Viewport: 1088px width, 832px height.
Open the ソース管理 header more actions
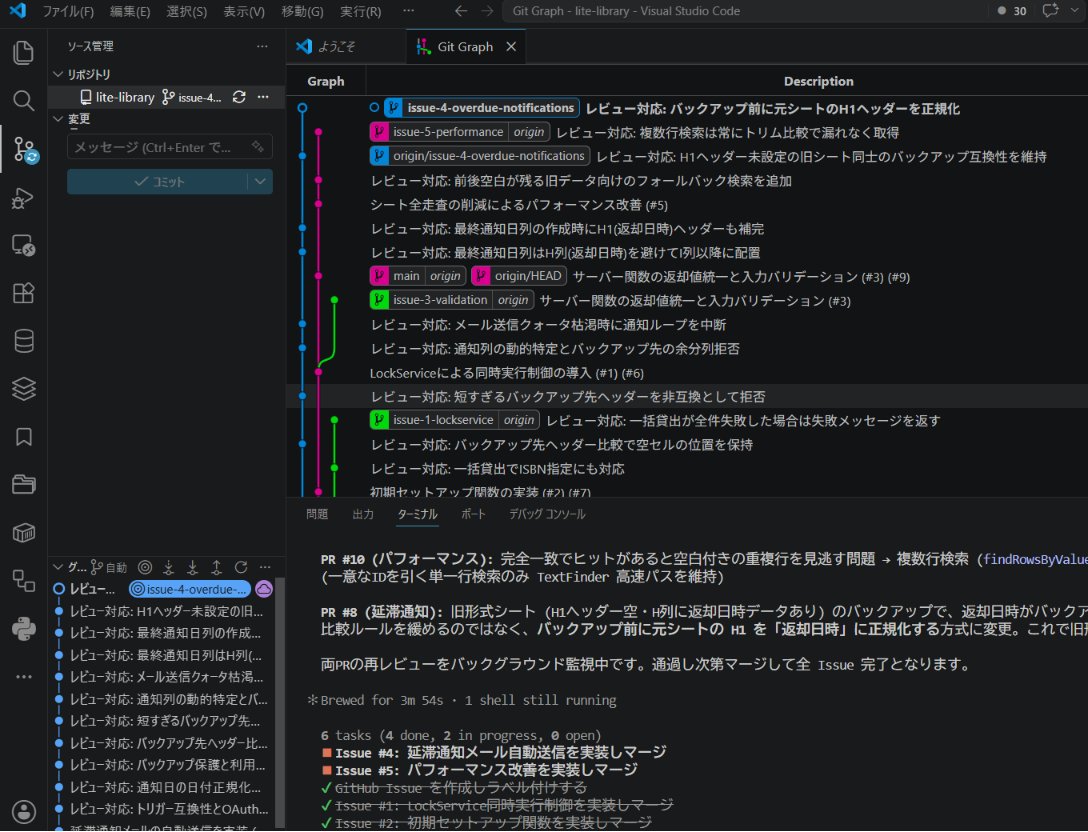pos(262,46)
